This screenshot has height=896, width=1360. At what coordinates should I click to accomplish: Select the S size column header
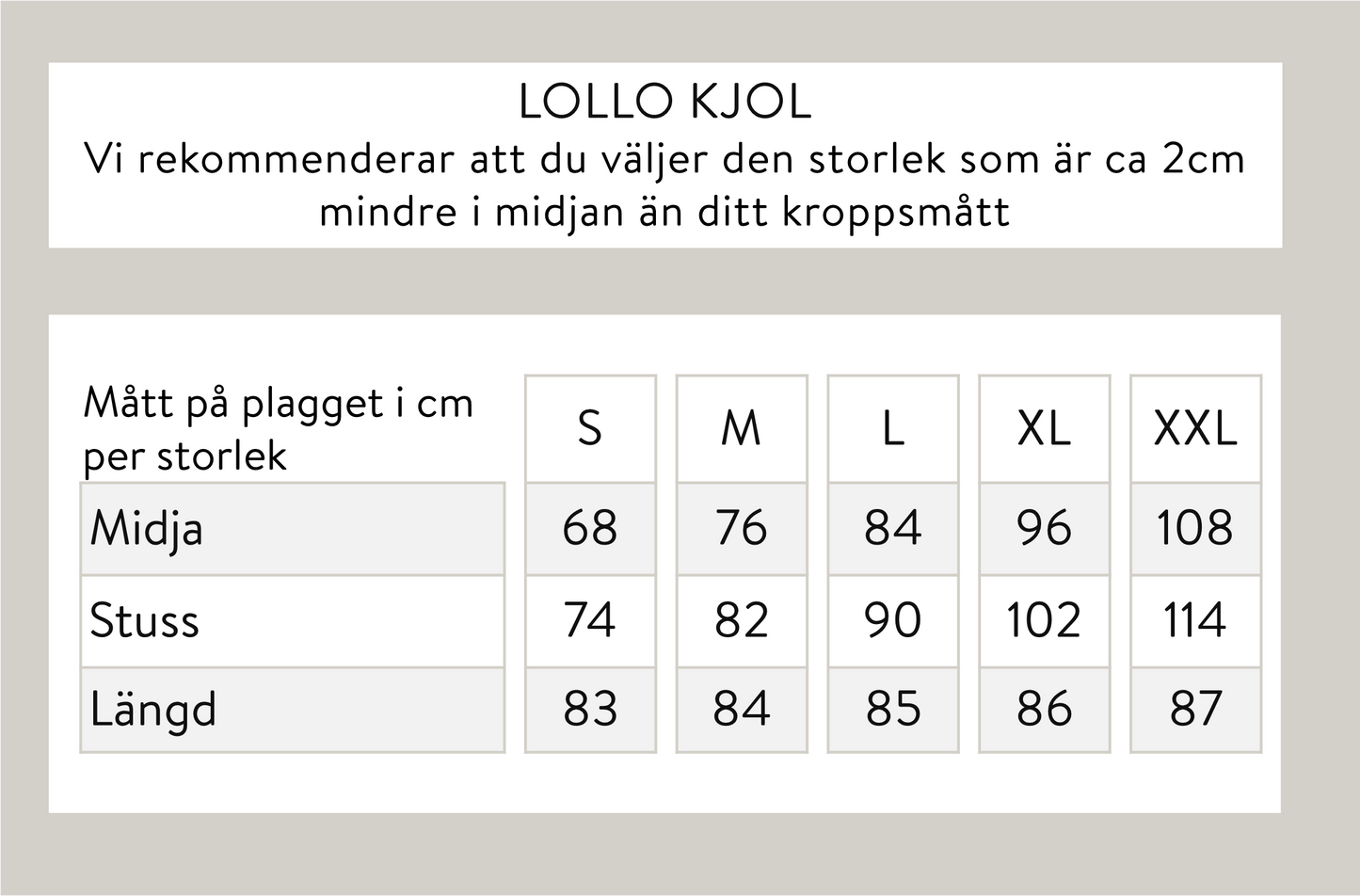(590, 429)
